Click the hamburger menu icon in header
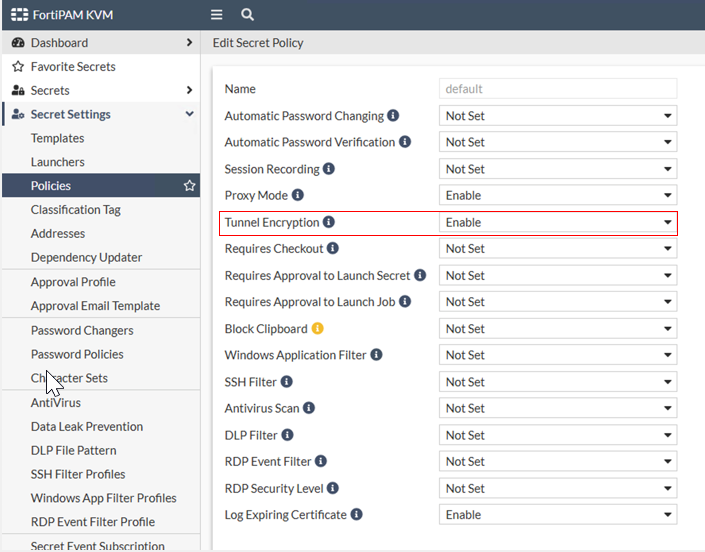 click(217, 15)
